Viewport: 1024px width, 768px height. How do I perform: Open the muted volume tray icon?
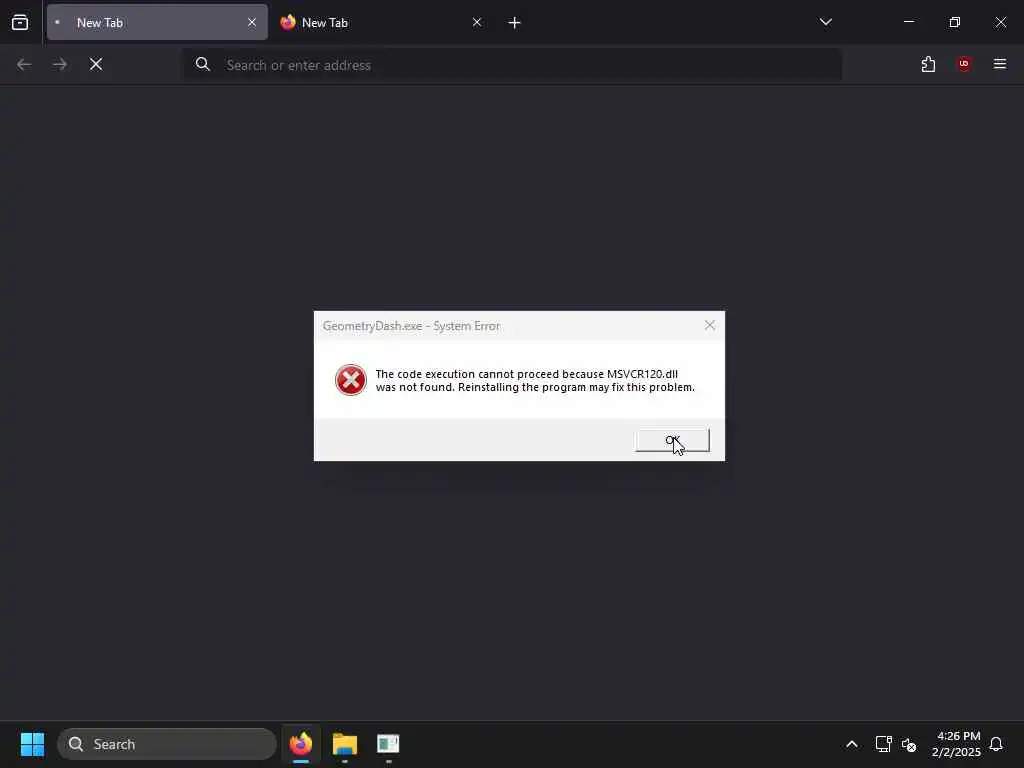(x=909, y=744)
